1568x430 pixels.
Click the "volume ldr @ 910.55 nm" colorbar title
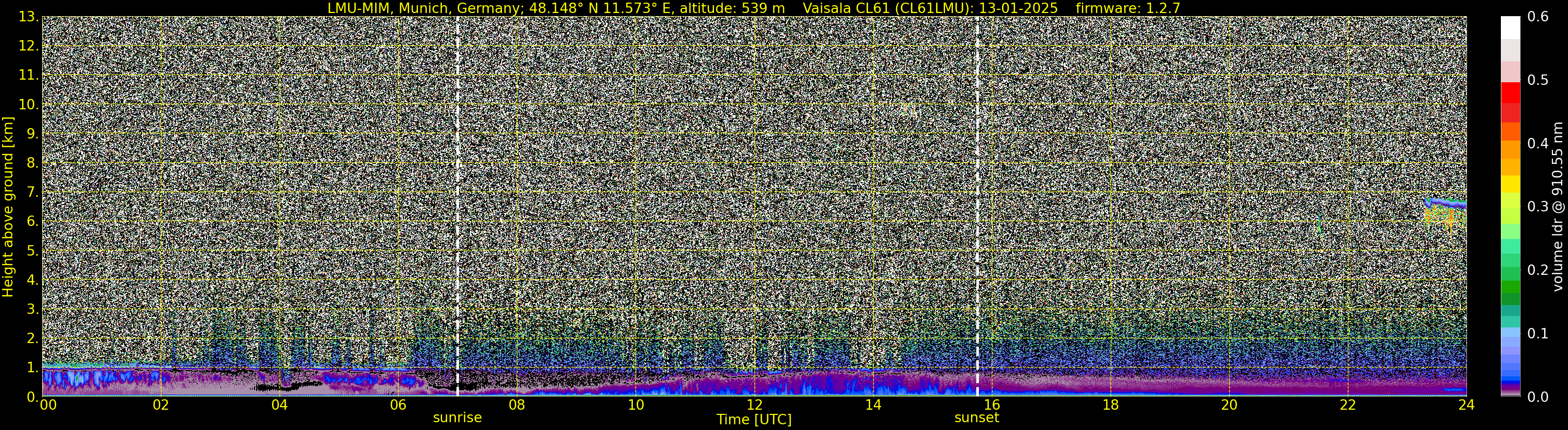[x=1557, y=207]
